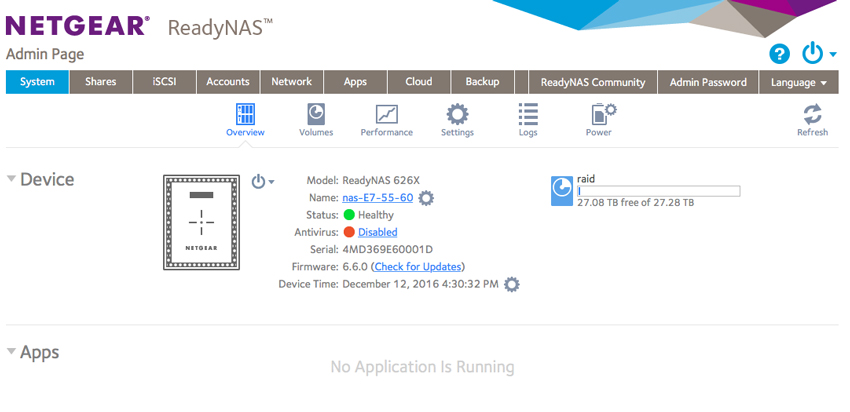Image resolution: width=850 pixels, height=412 pixels.
Task: Click the raid volume disk icon
Action: click(562, 191)
